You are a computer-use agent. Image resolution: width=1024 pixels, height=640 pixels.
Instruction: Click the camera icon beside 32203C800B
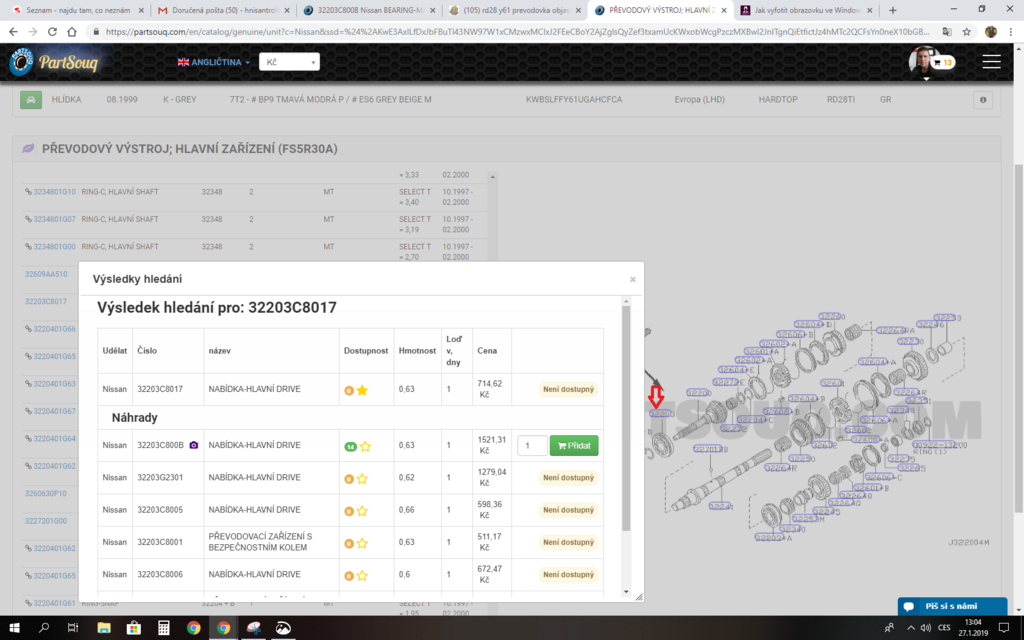(x=193, y=445)
